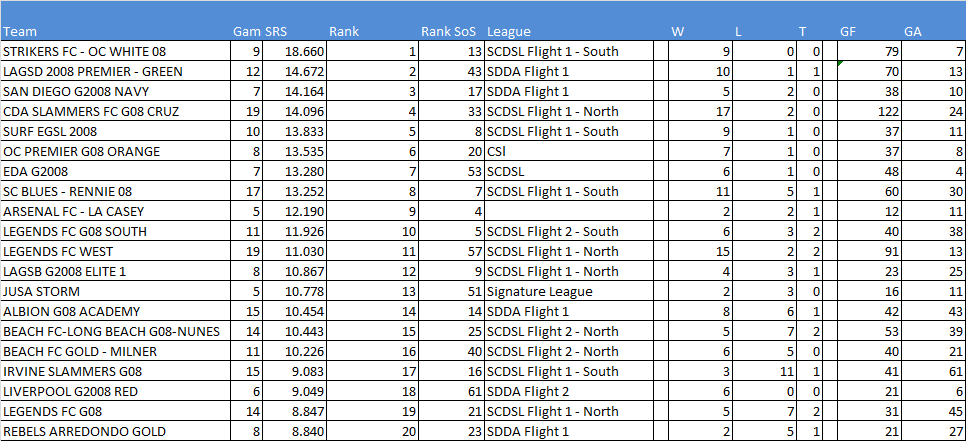Click the BEACH FC GOLD - MILNER cell
The width and height of the screenshot is (966, 441).
[x=115, y=352]
